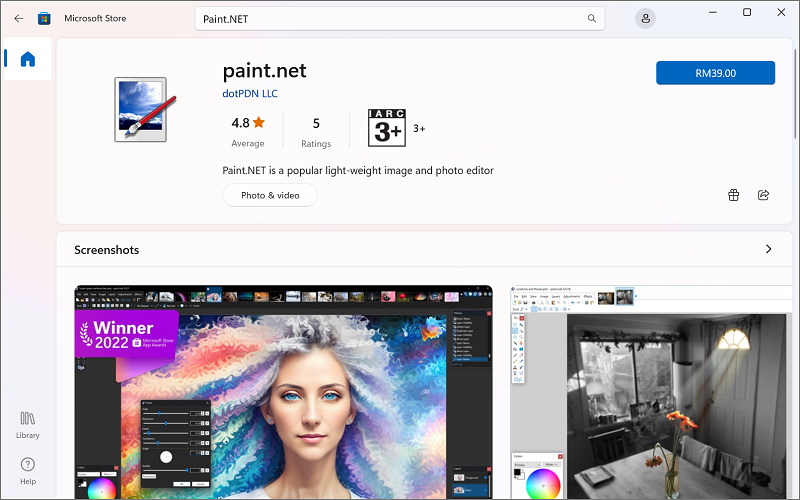Click the Screenshots heading
This screenshot has height=500, width=800.
107,249
